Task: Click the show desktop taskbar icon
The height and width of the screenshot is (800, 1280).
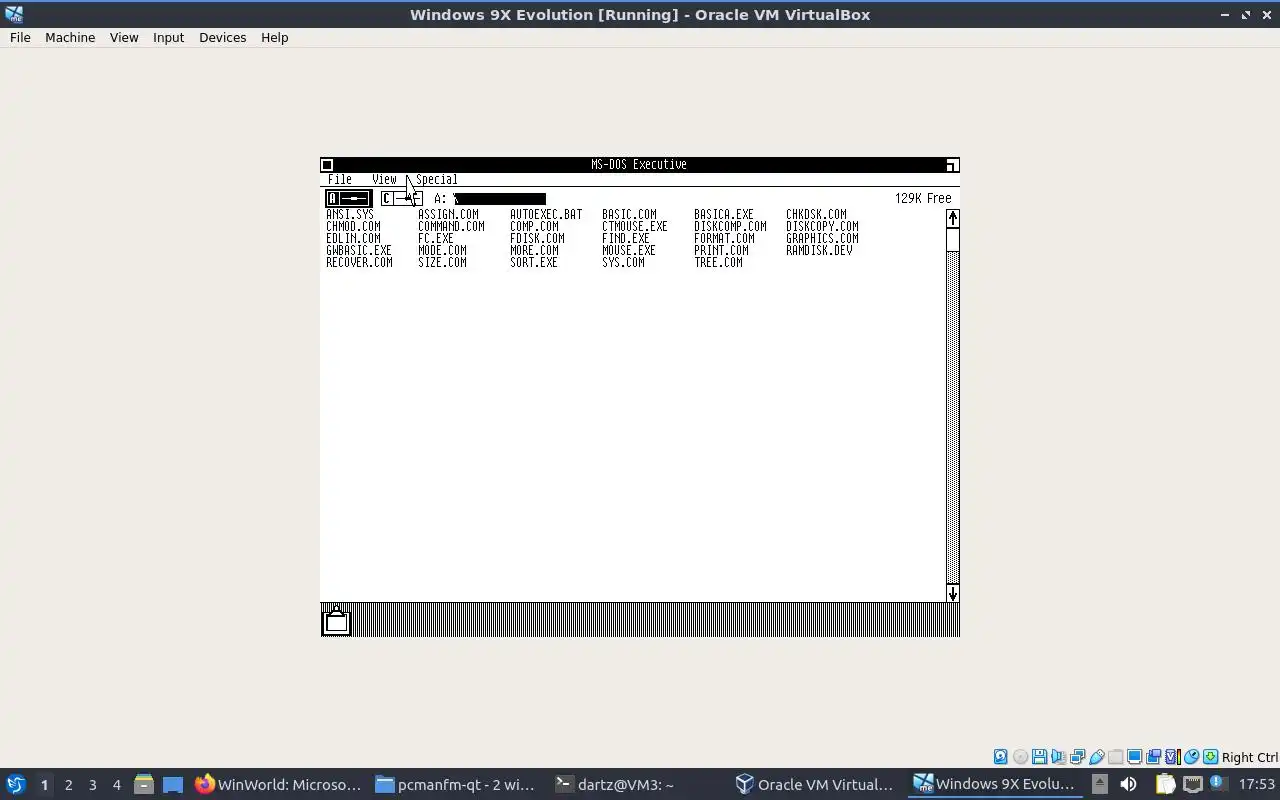Action: [173, 784]
